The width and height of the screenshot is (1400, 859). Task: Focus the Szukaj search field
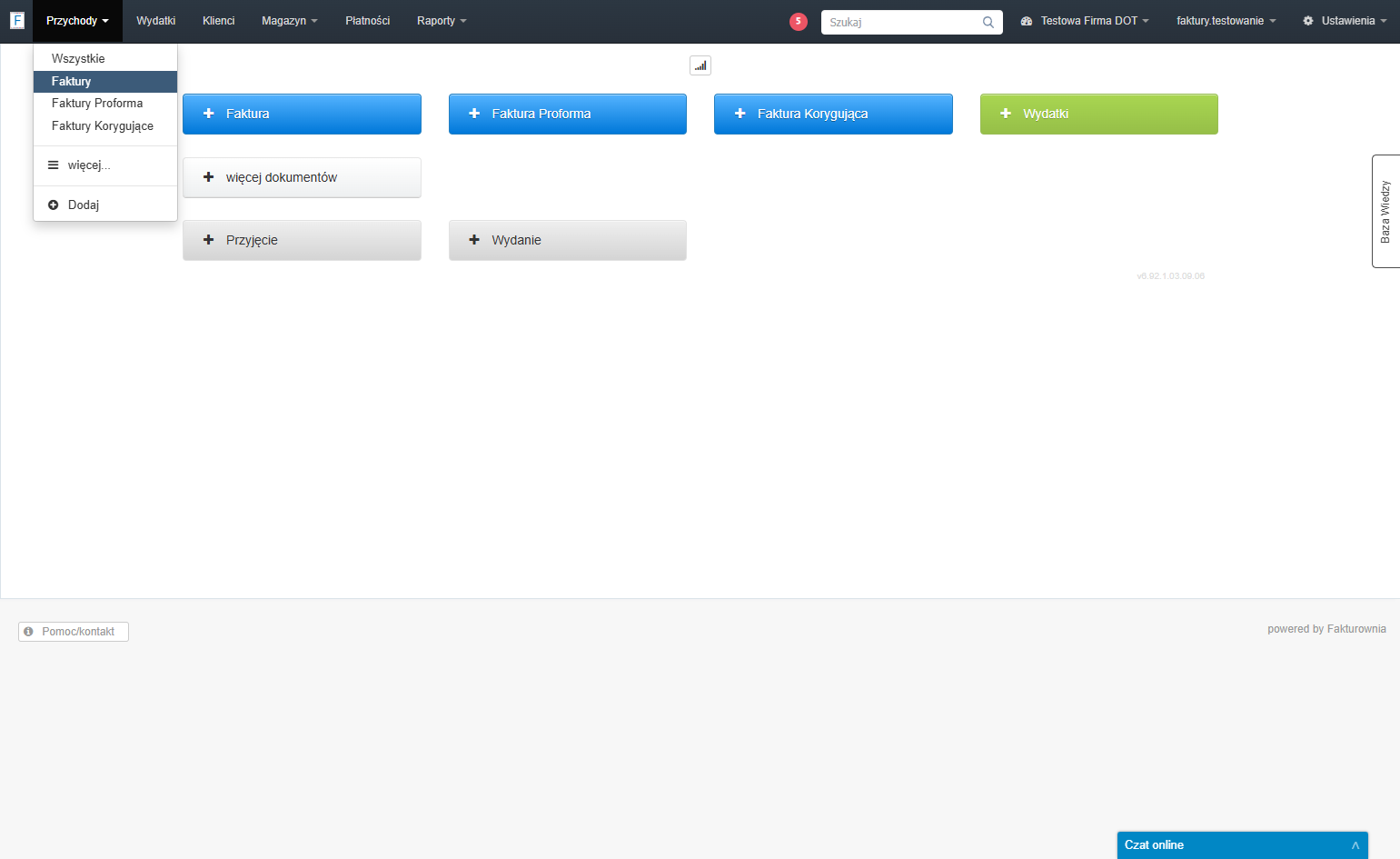pyautogui.click(x=911, y=23)
